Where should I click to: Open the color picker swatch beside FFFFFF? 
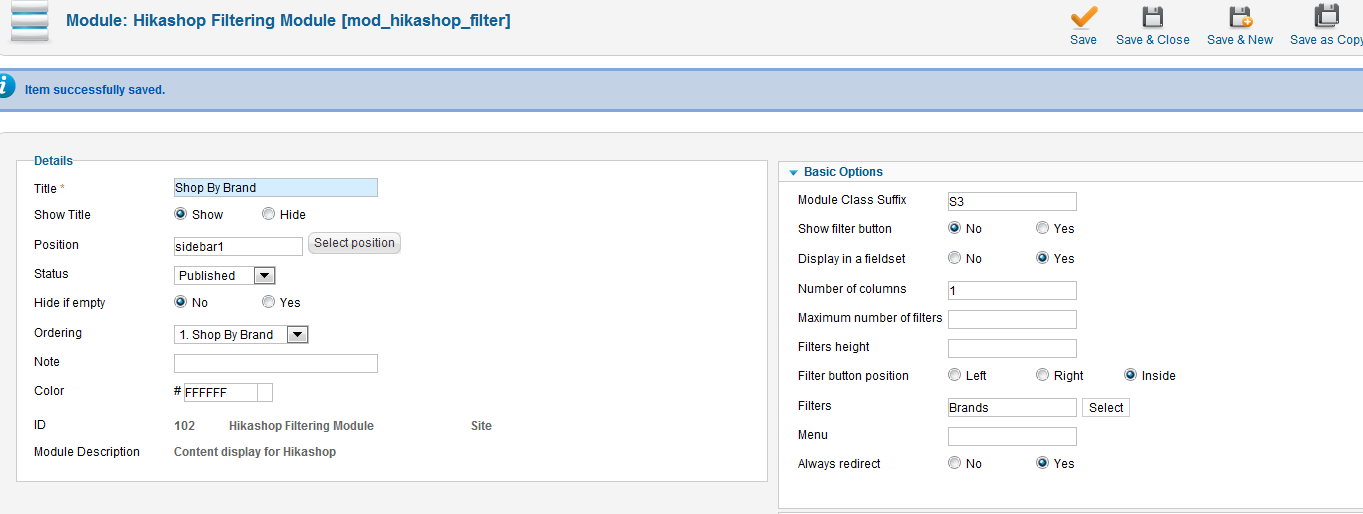tap(265, 392)
